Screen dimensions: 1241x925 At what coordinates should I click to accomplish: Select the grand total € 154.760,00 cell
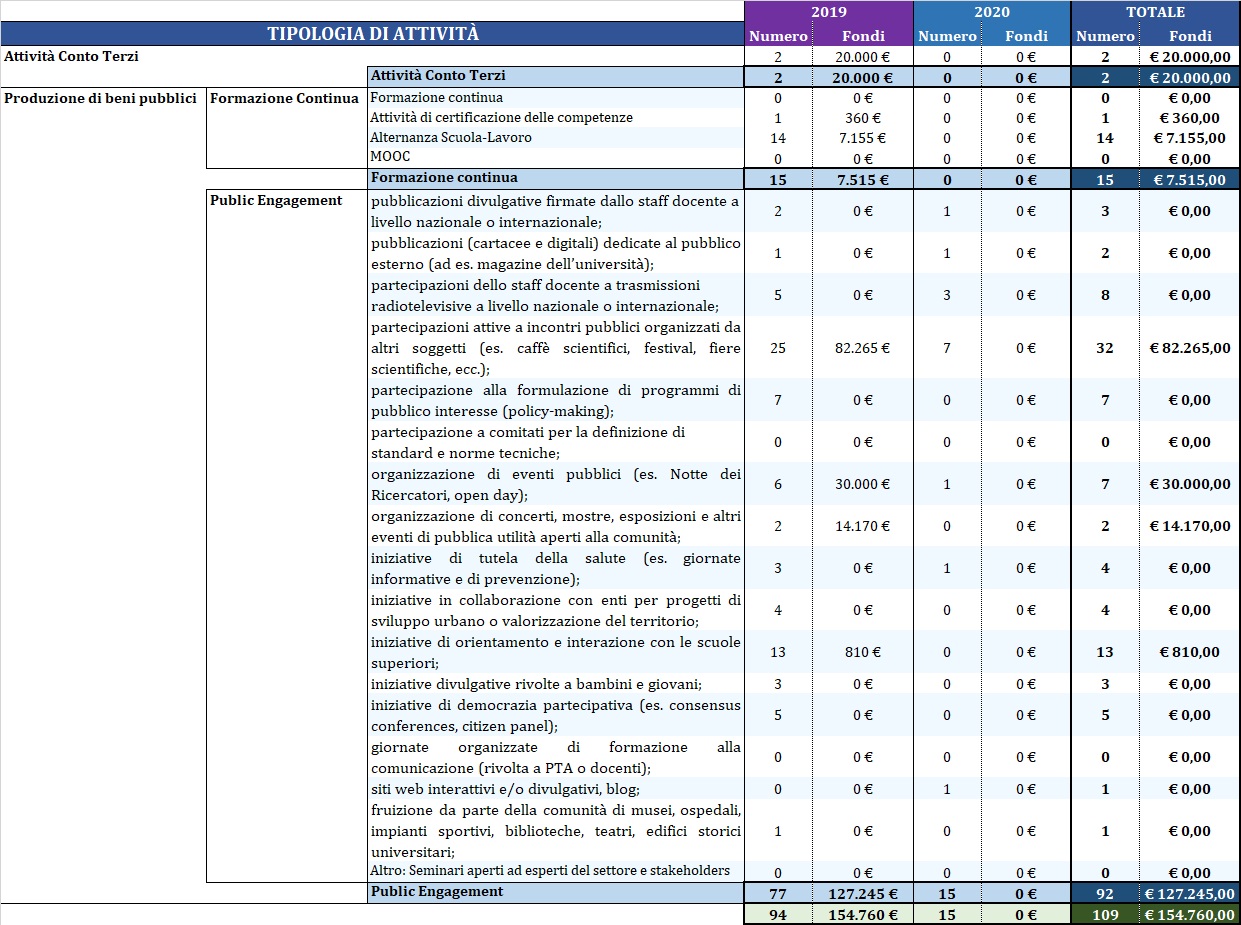(1189, 914)
